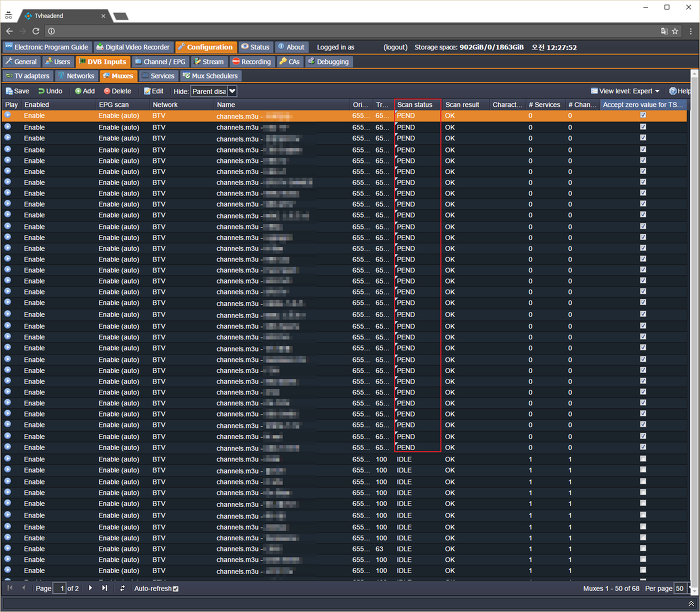Image resolution: width=700 pixels, height=612 pixels.
Task: Toggle the Auto-refresh checkbox
Action: (175, 589)
